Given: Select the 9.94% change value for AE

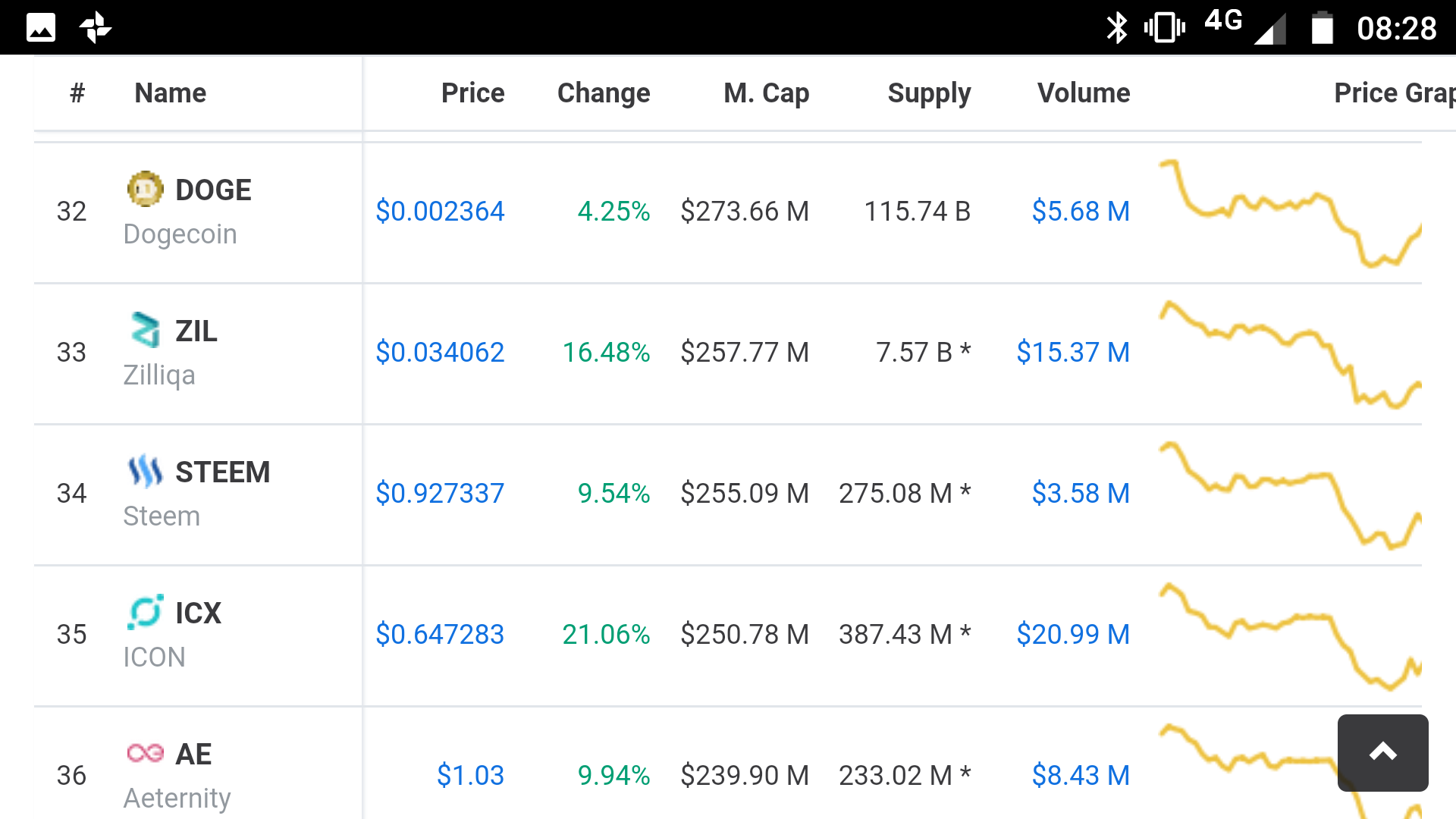Looking at the screenshot, I should (613, 775).
